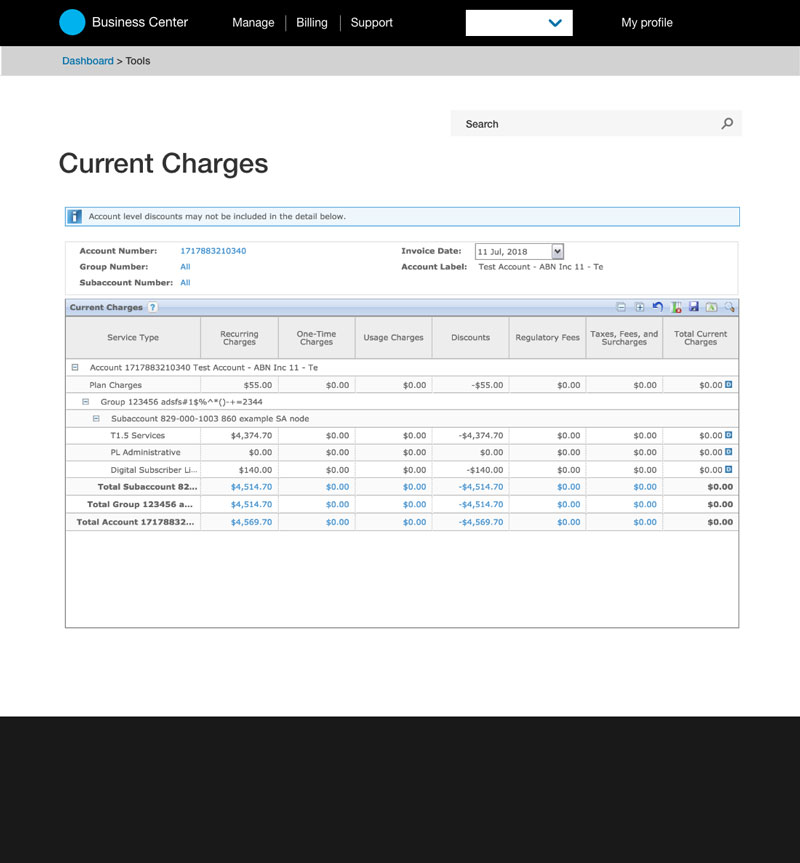Click the One-Time Charges column header
Viewport: 800px width, 863px height.
point(316,337)
